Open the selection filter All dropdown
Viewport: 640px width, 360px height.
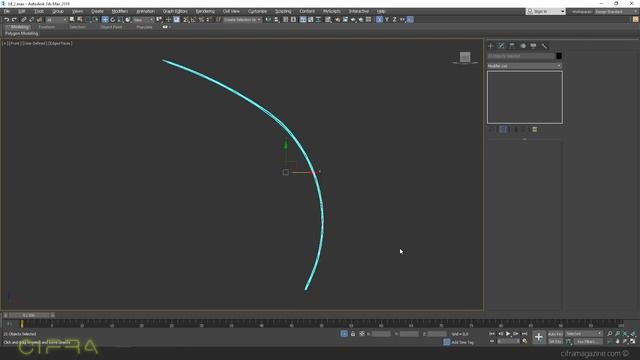pyautogui.click(x=56, y=20)
